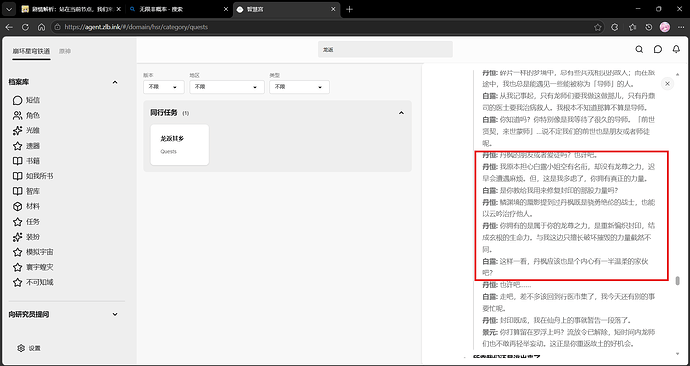Open the 模拟宇宙 category icon
The image size is (690, 366).
17,253
